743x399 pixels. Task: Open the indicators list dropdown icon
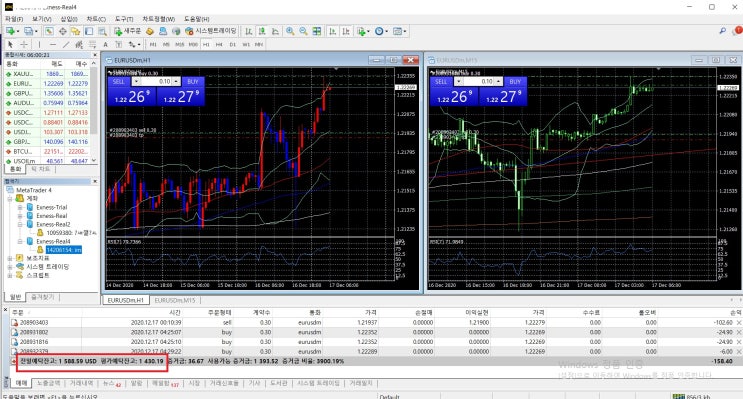pos(363,31)
